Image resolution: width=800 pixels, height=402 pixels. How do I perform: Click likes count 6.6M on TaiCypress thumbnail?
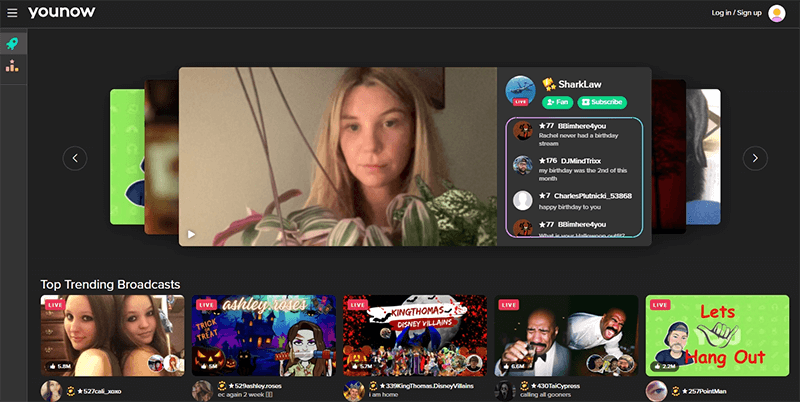514,366
